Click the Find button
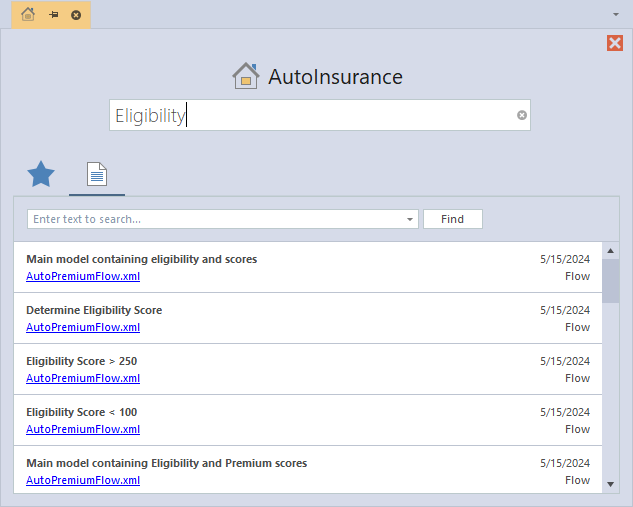 point(453,219)
